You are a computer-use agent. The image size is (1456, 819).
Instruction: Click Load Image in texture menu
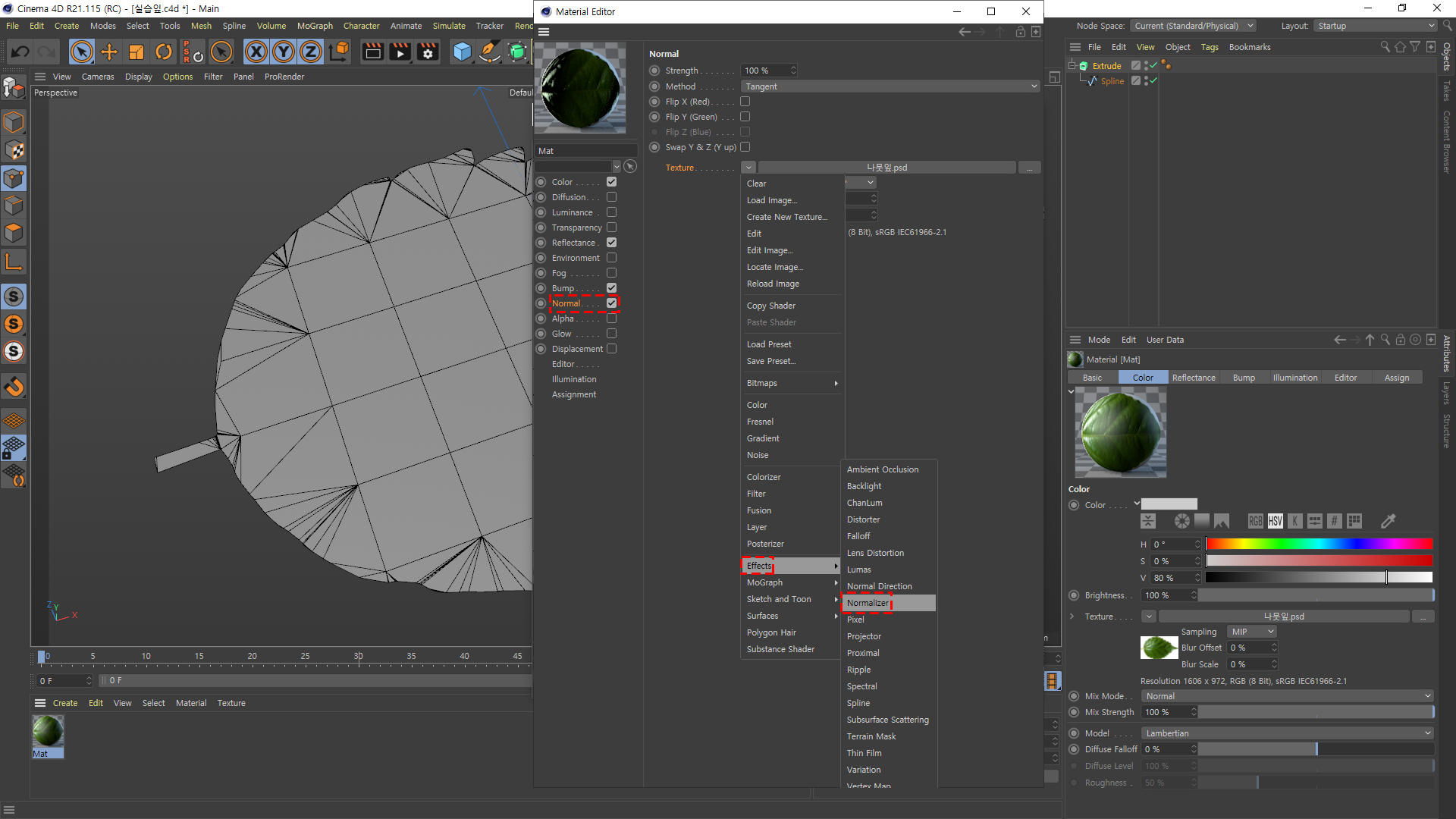(772, 200)
